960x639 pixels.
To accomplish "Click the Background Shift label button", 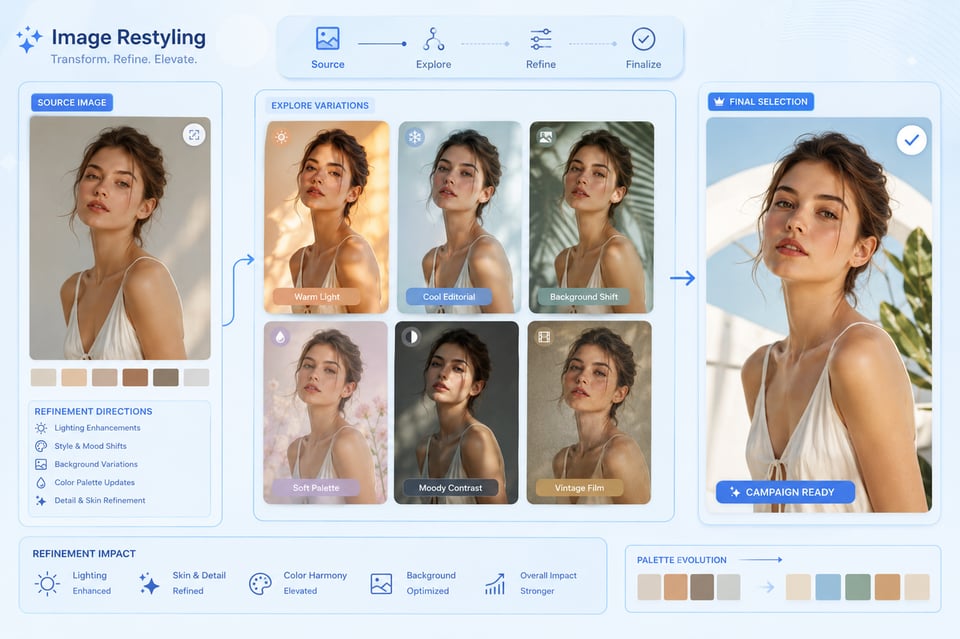I will [x=584, y=297].
